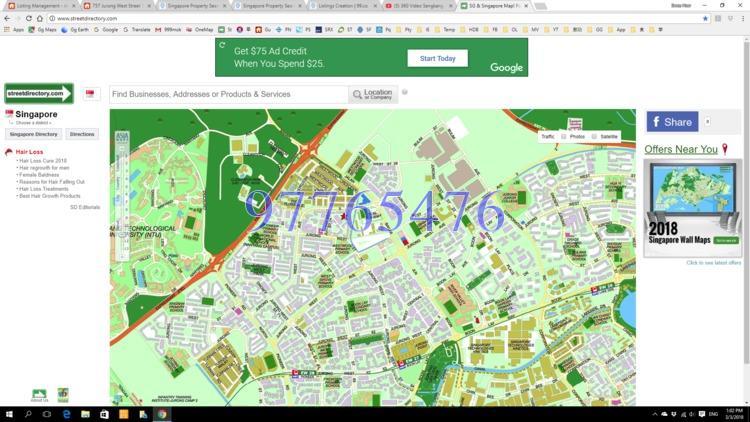Click the streetdirectory.com logo

coord(39,93)
